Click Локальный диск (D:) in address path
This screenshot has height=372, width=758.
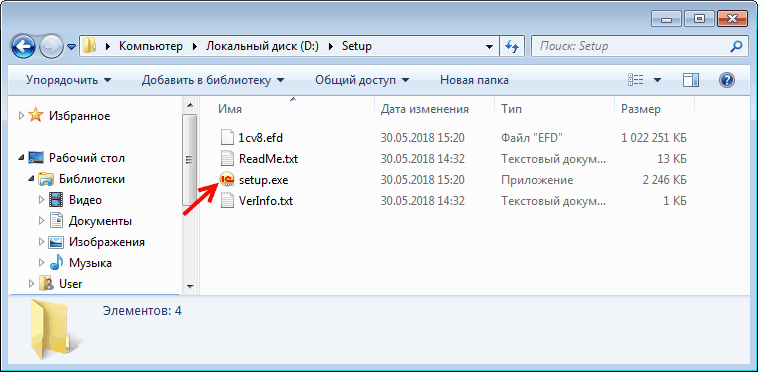(262, 46)
